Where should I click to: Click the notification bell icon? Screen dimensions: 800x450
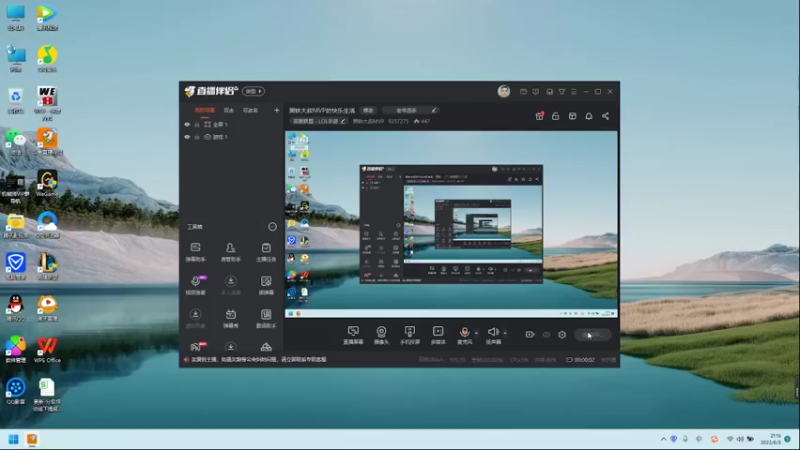click(589, 116)
